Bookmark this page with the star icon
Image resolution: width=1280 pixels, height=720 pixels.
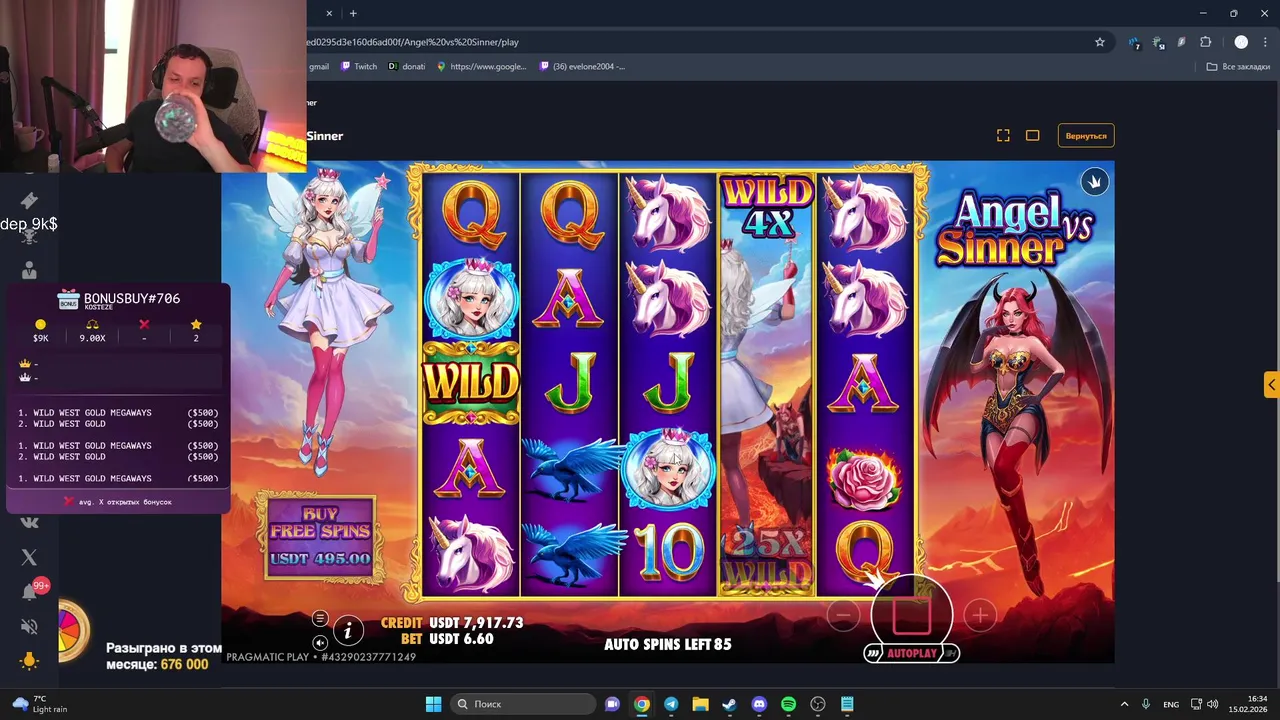coord(1100,42)
